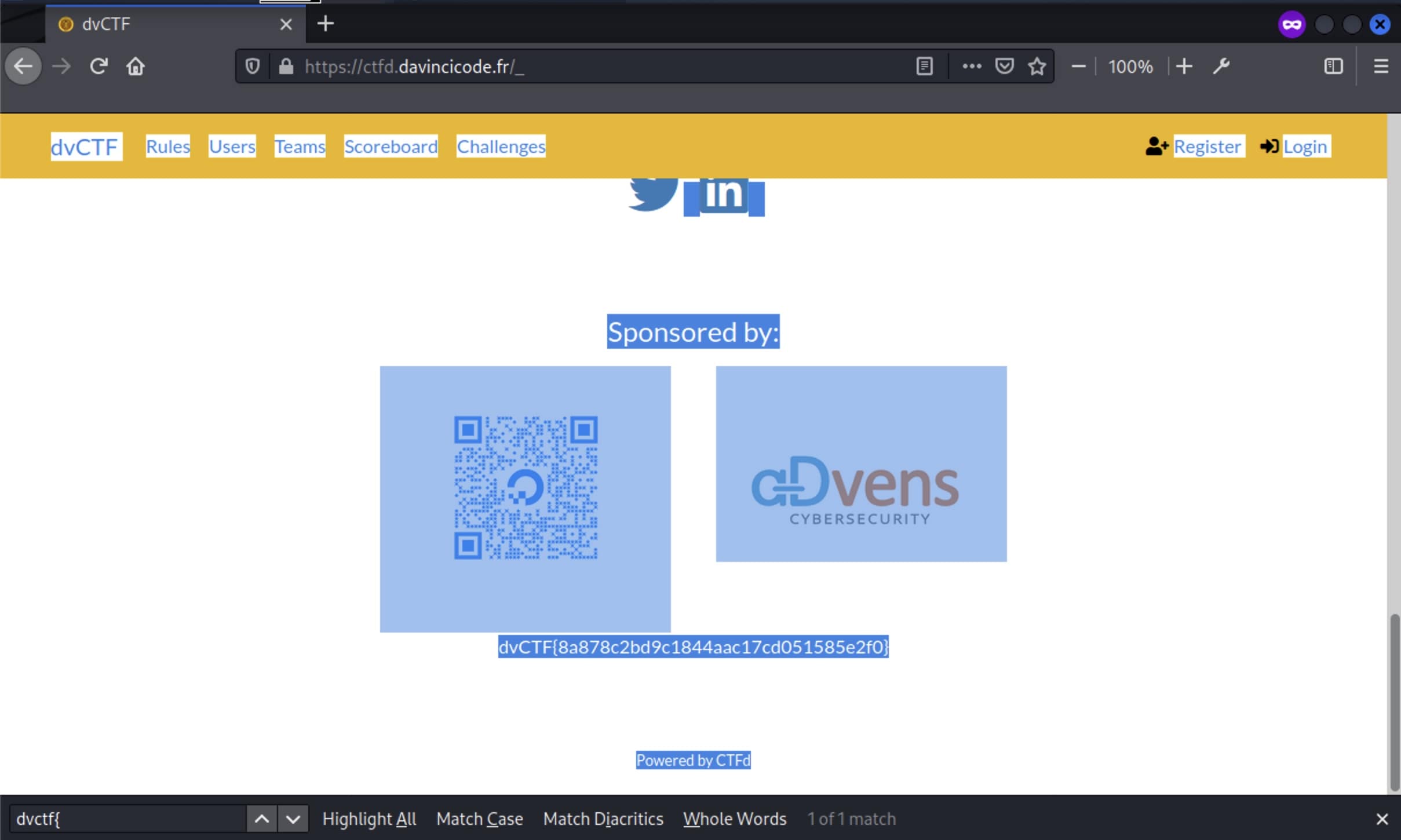1401x840 pixels.
Task: Click the blue window close button
Action: point(1380,24)
